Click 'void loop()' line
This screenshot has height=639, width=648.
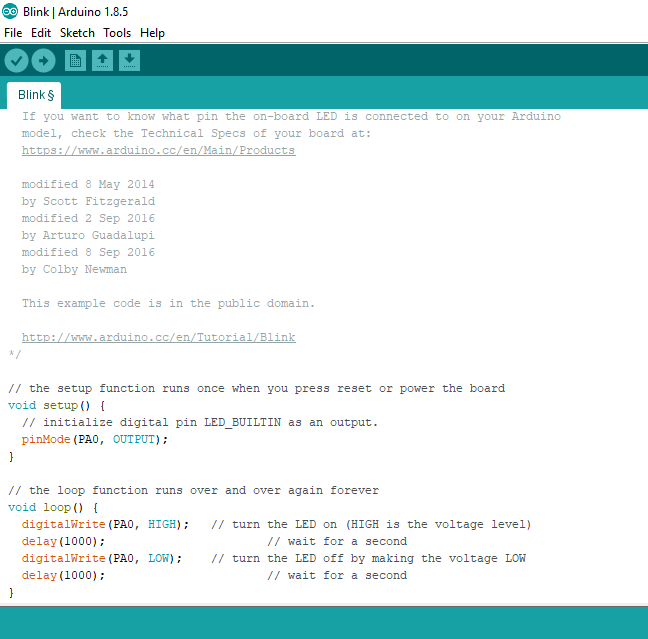coord(53,508)
